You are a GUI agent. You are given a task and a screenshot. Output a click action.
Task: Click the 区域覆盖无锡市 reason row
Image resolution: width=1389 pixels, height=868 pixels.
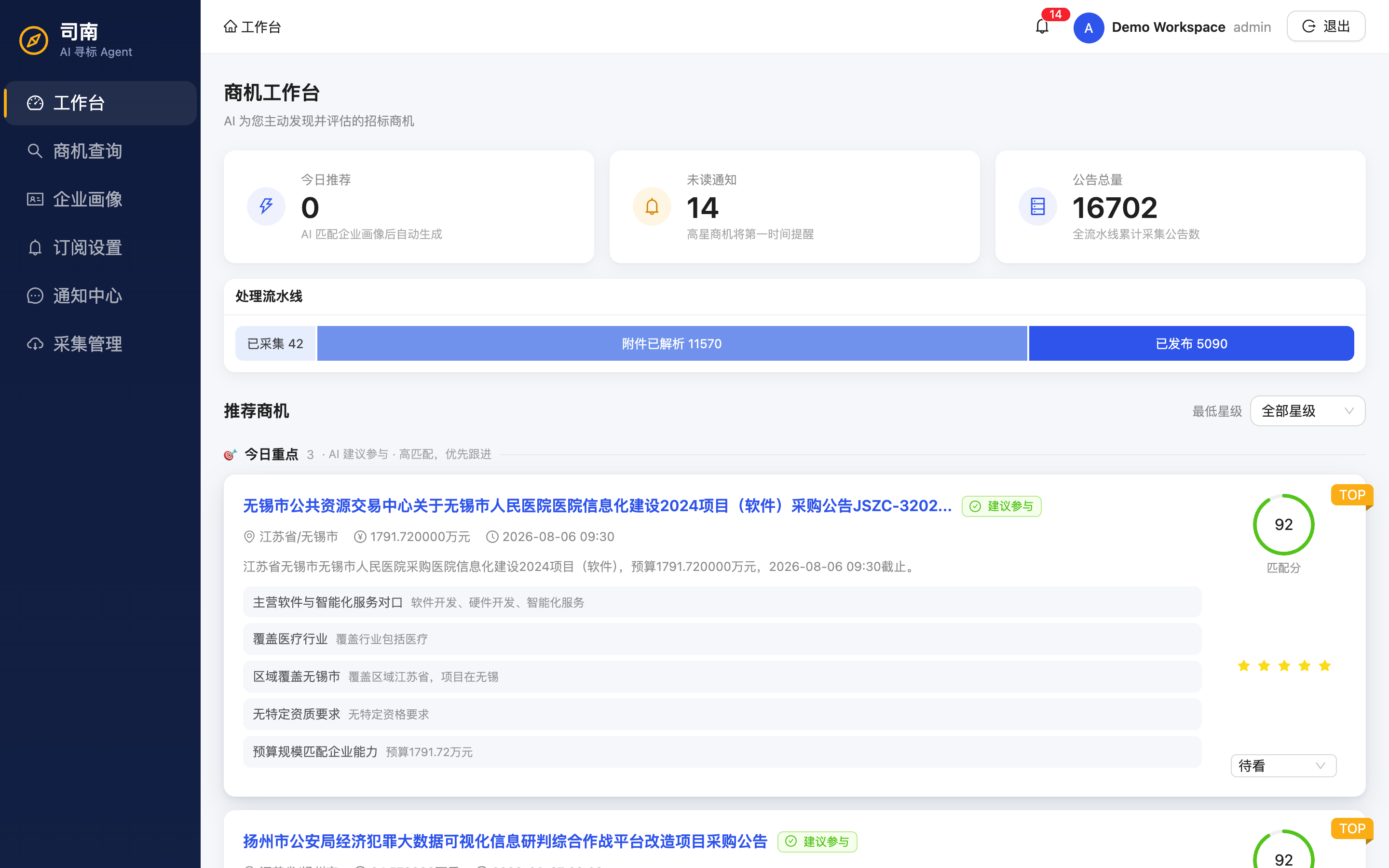coord(722,677)
